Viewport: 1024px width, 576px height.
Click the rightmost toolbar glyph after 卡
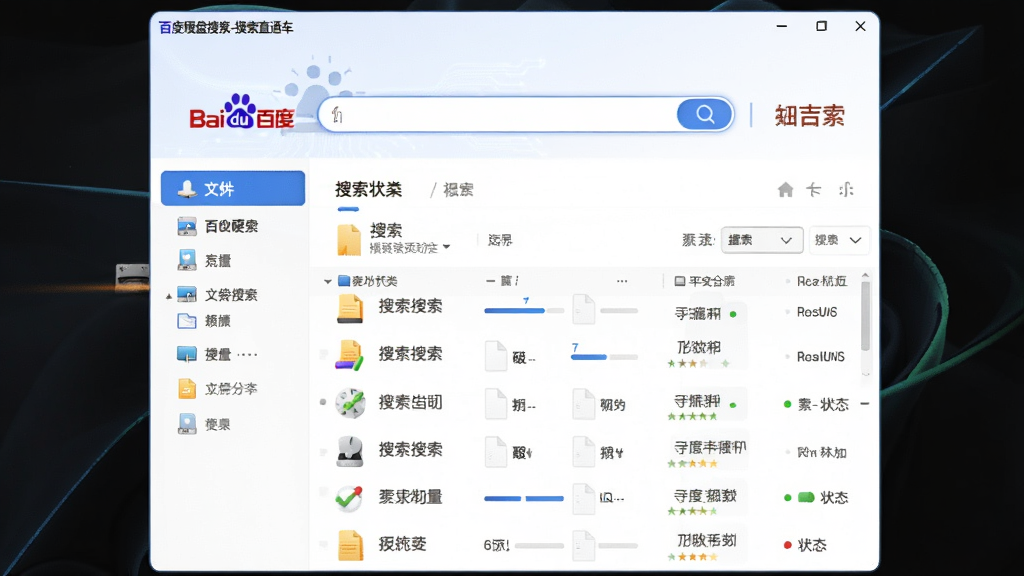point(846,189)
